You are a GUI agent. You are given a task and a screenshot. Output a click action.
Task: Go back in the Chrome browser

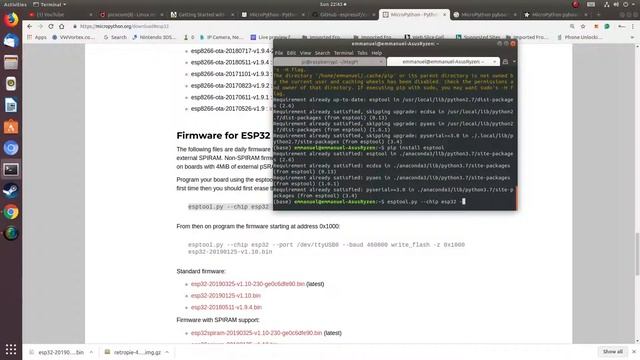(29, 26)
